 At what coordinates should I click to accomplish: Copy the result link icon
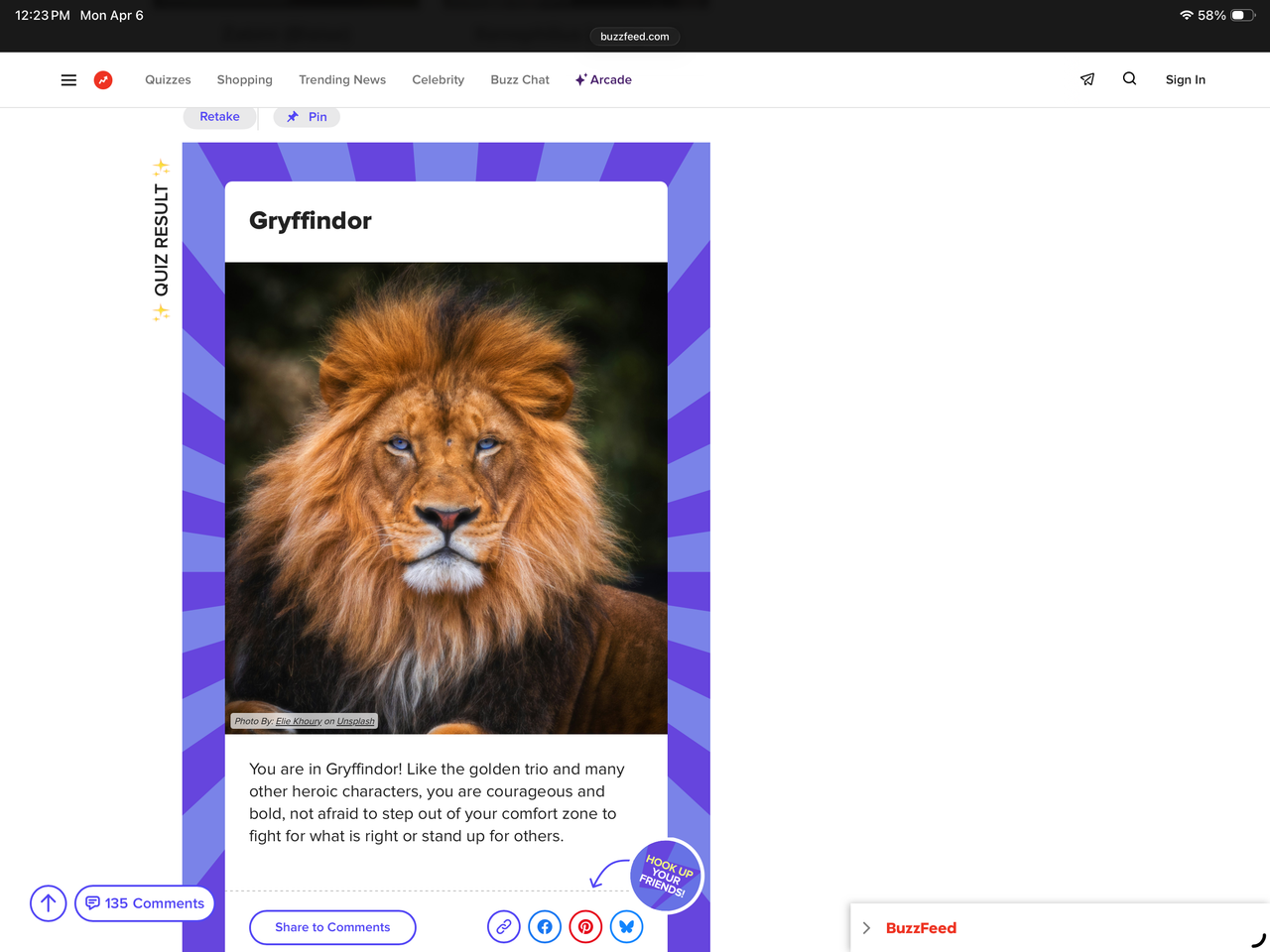504,927
